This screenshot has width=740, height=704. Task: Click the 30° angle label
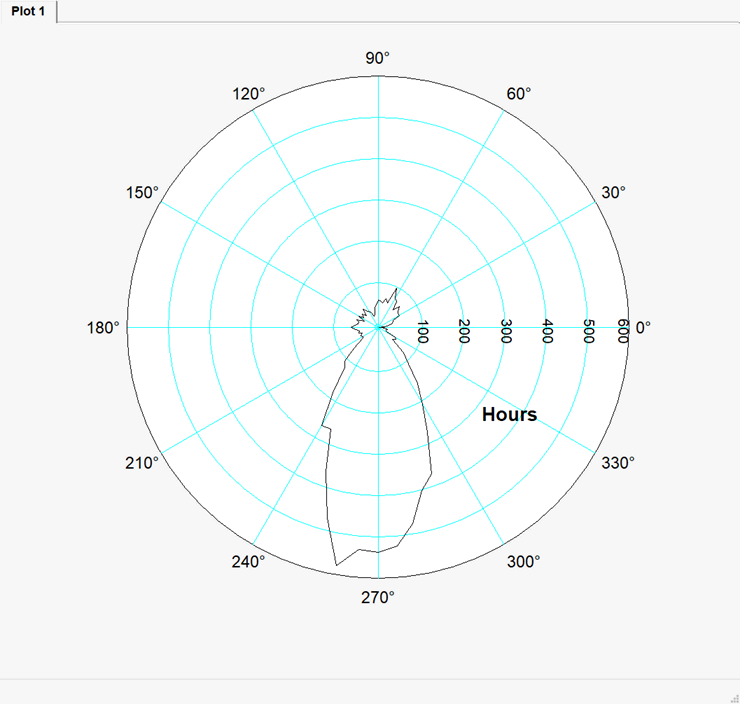pos(613,192)
